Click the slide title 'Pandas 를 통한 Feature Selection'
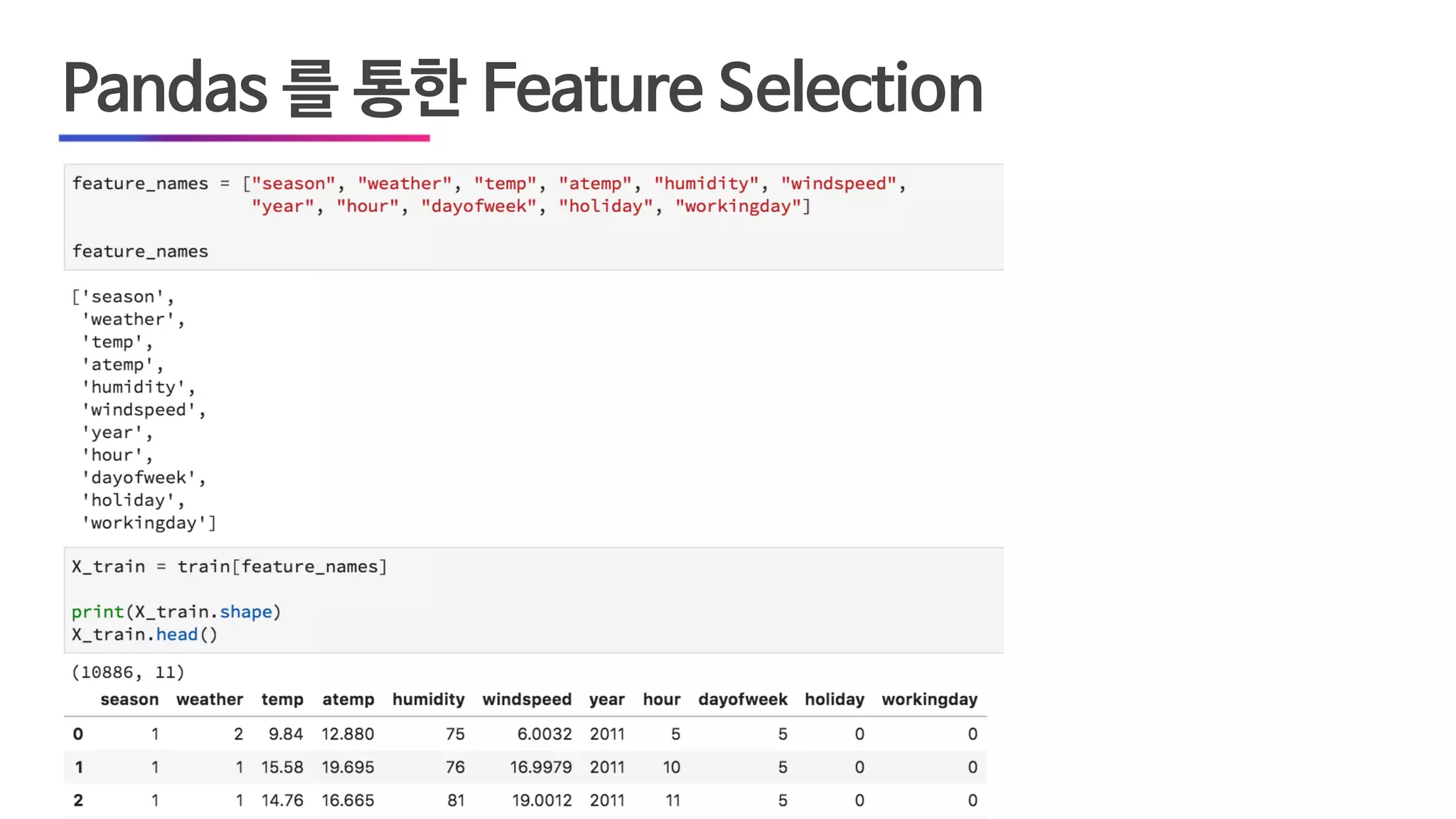Viewport: 1456px width, 819px height. 523,87
